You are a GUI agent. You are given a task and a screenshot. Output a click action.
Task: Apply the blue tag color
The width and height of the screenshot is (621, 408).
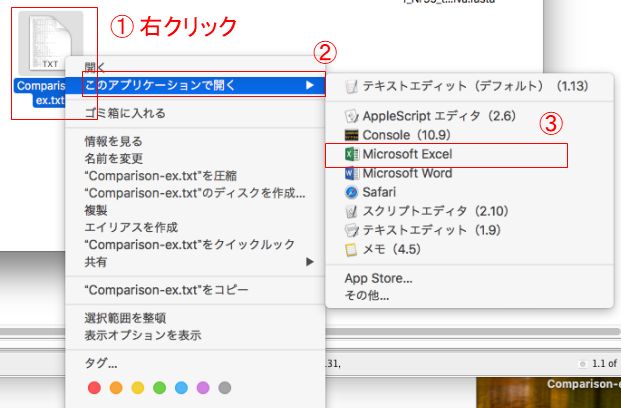tap(181, 387)
